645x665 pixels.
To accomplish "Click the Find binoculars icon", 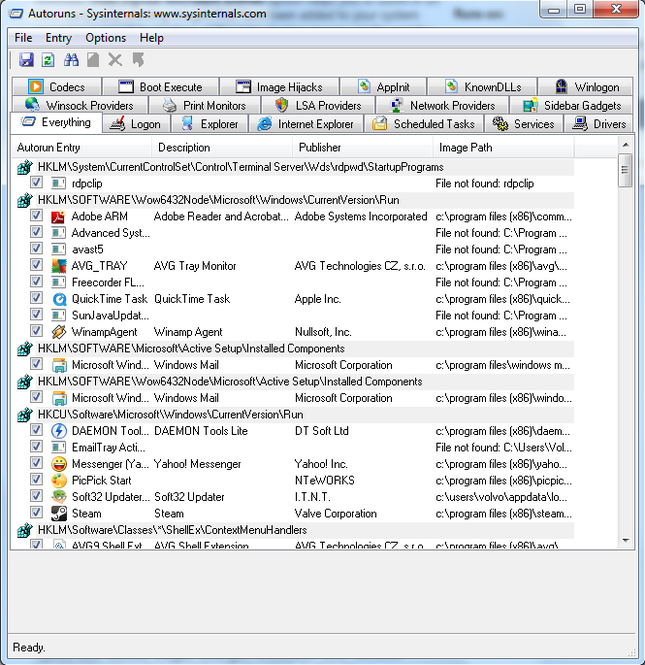I will 71,60.
